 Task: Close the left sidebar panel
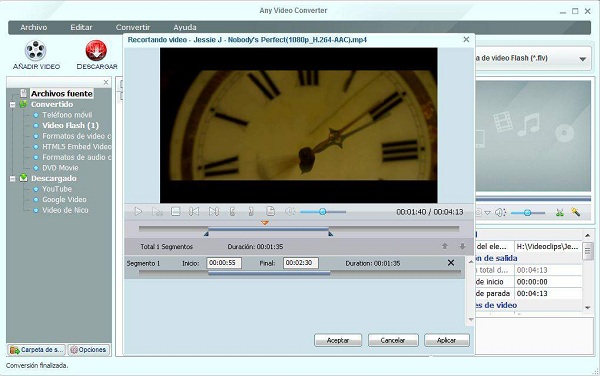(x=106, y=82)
